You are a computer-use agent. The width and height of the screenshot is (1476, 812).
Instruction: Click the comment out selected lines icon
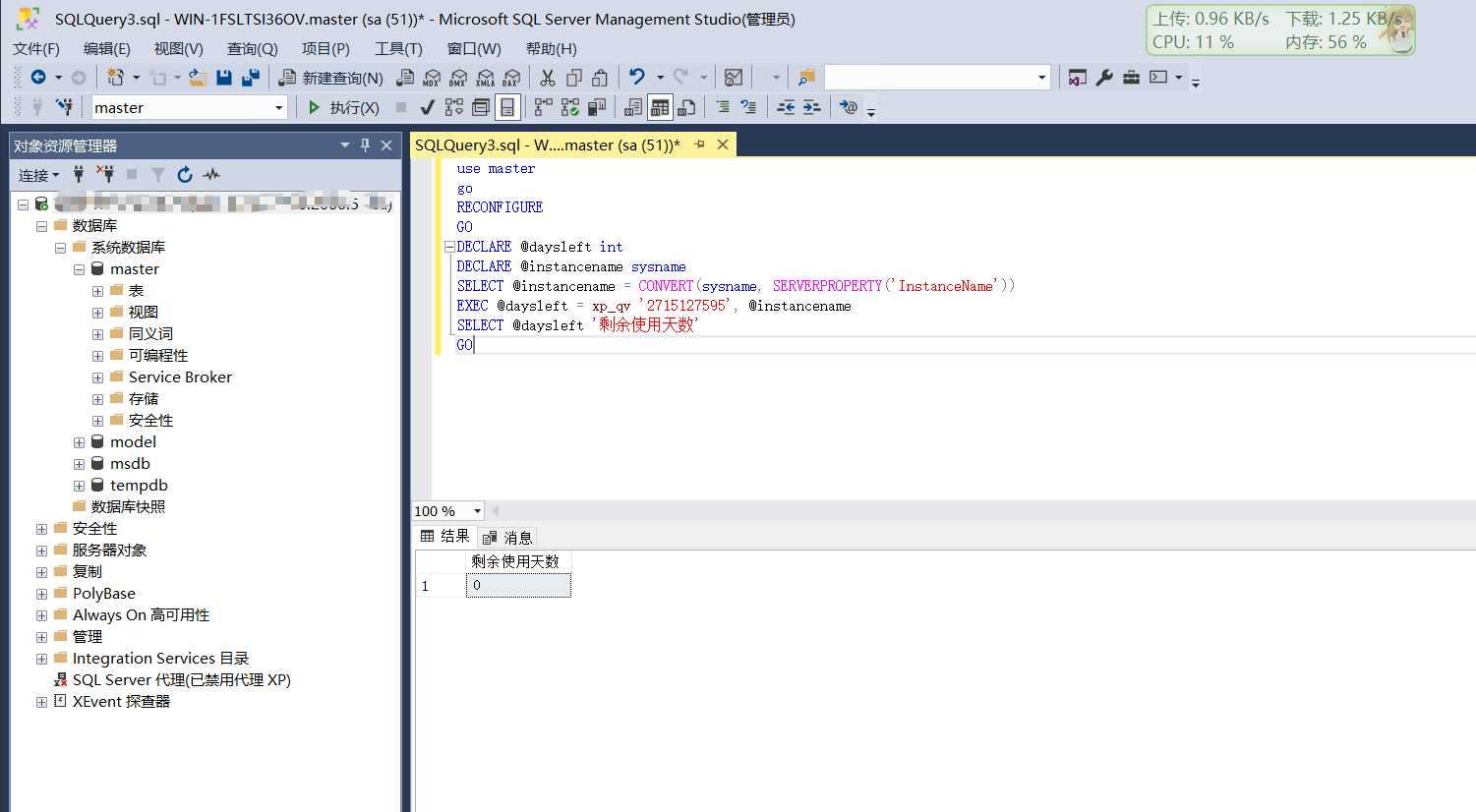click(723, 107)
